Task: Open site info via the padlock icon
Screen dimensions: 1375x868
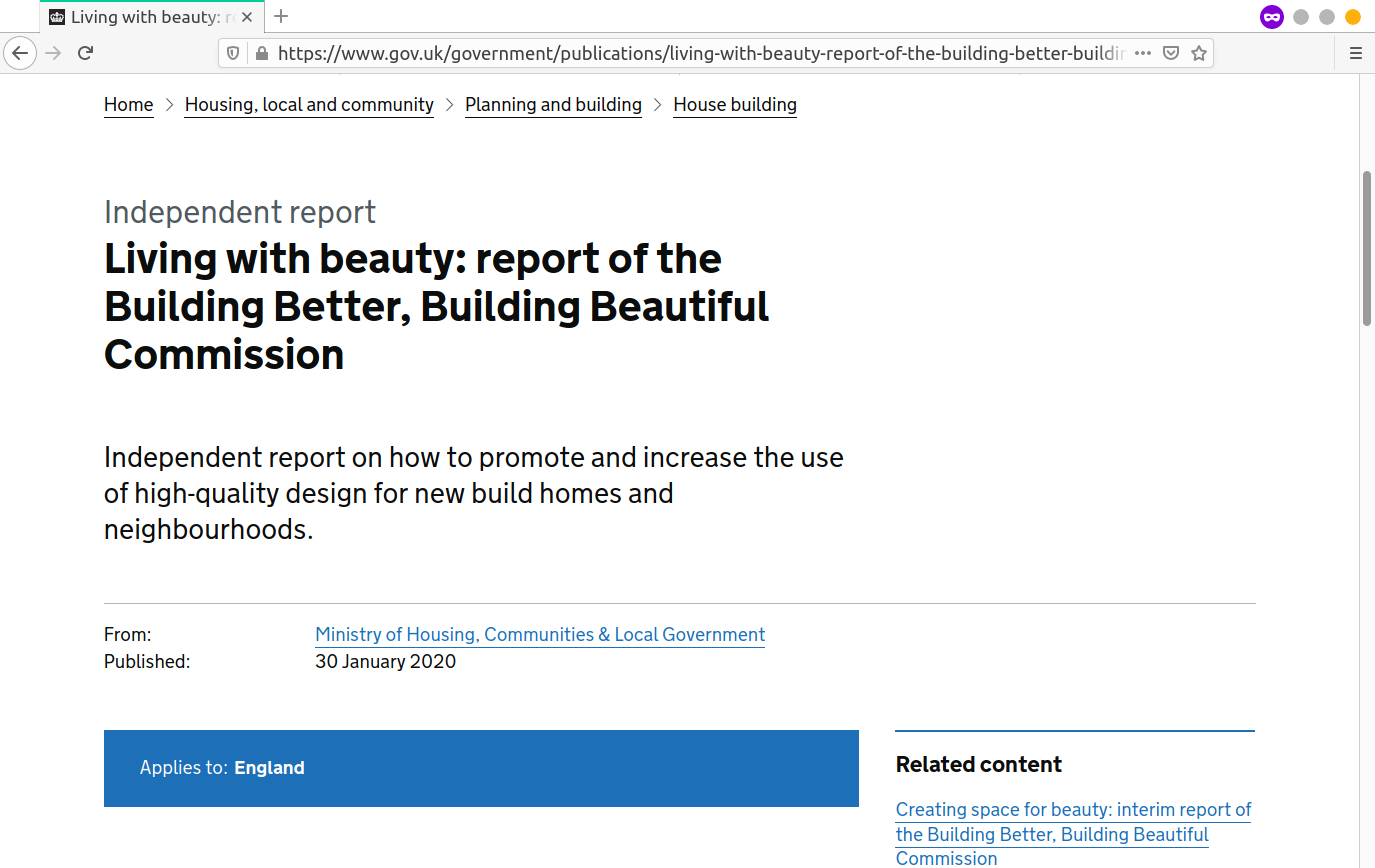Action: pyautogui.click(x=261, y=53)
